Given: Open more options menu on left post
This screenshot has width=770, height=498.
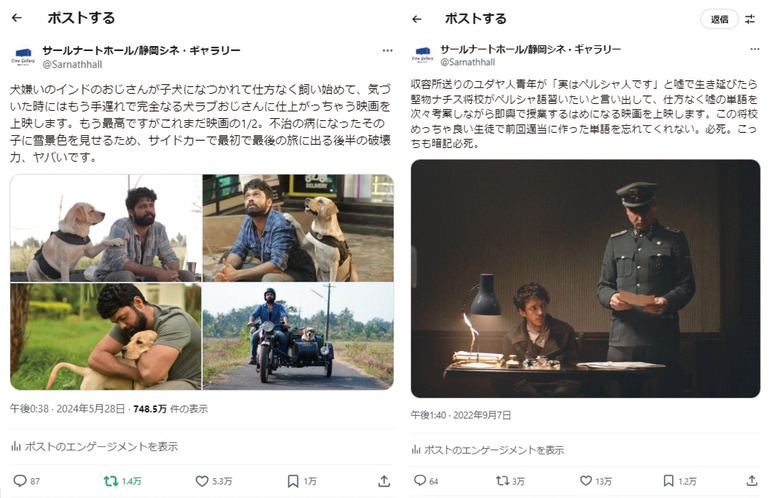Looking at the screenshot, I should tap(387, 50).
